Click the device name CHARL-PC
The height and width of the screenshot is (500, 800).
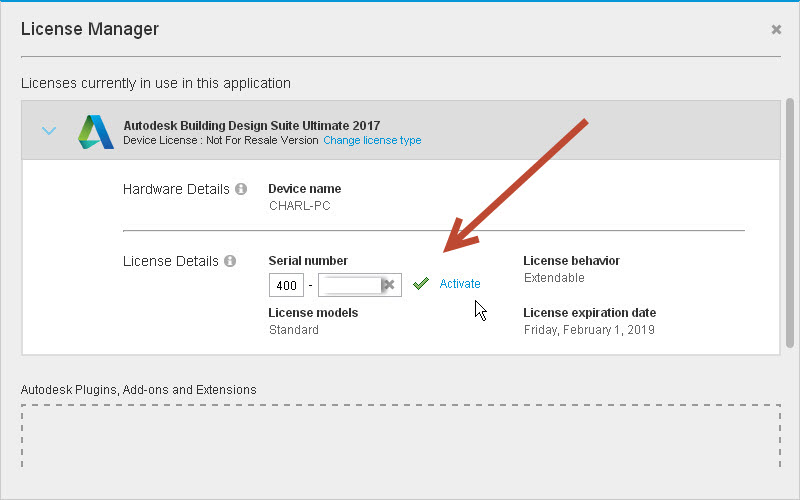[x=299, y=206]
